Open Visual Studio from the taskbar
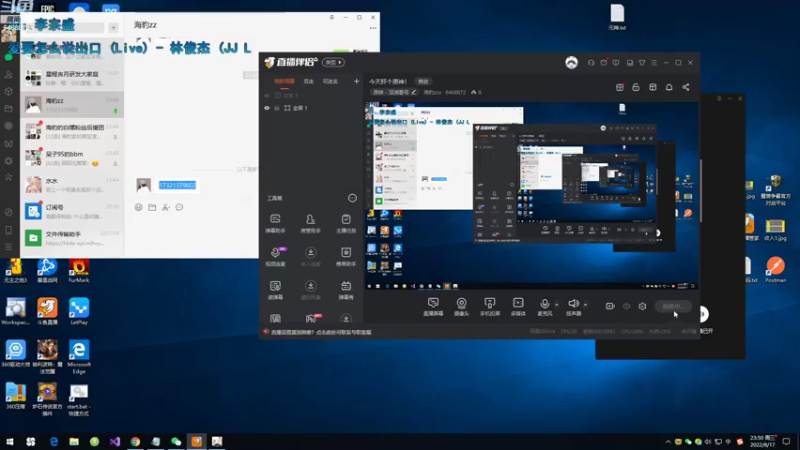 click(115, 441)
